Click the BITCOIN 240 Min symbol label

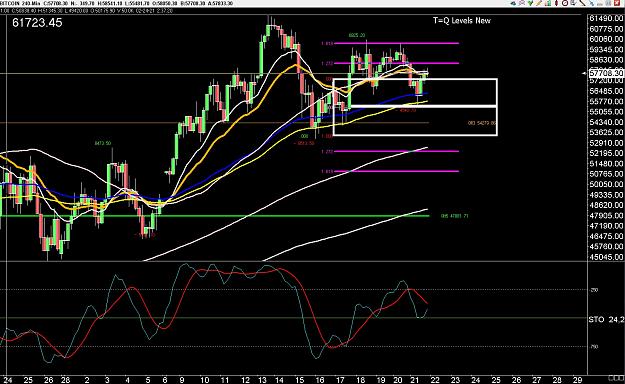pos(20,3)
